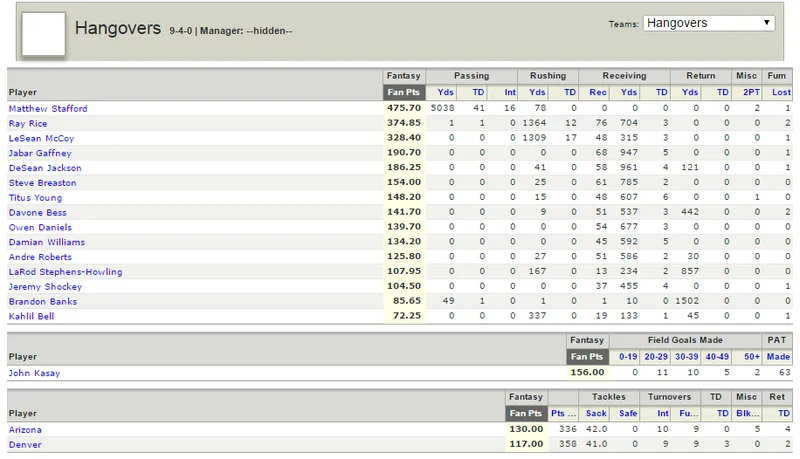This screenshot has width=800, height=459.
Task: Sort defense by Sack column
Action: coord(596,413)
